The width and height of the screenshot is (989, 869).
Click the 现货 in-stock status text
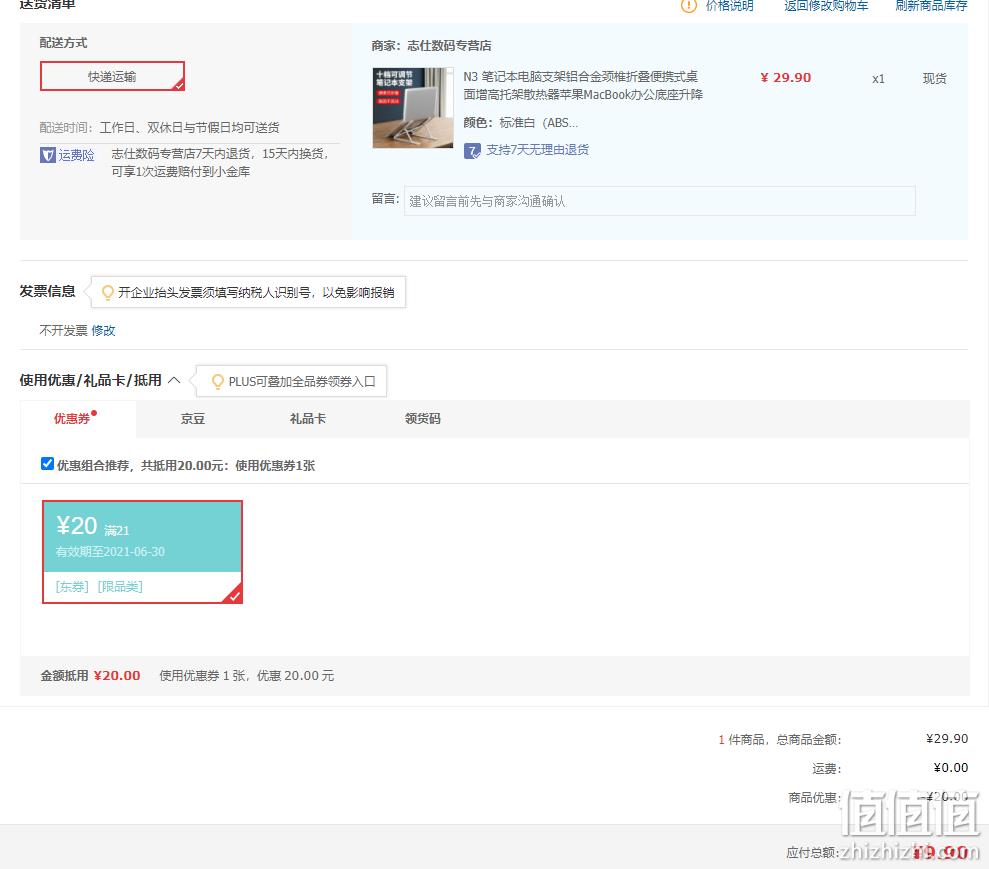click(x=935, y=79)
